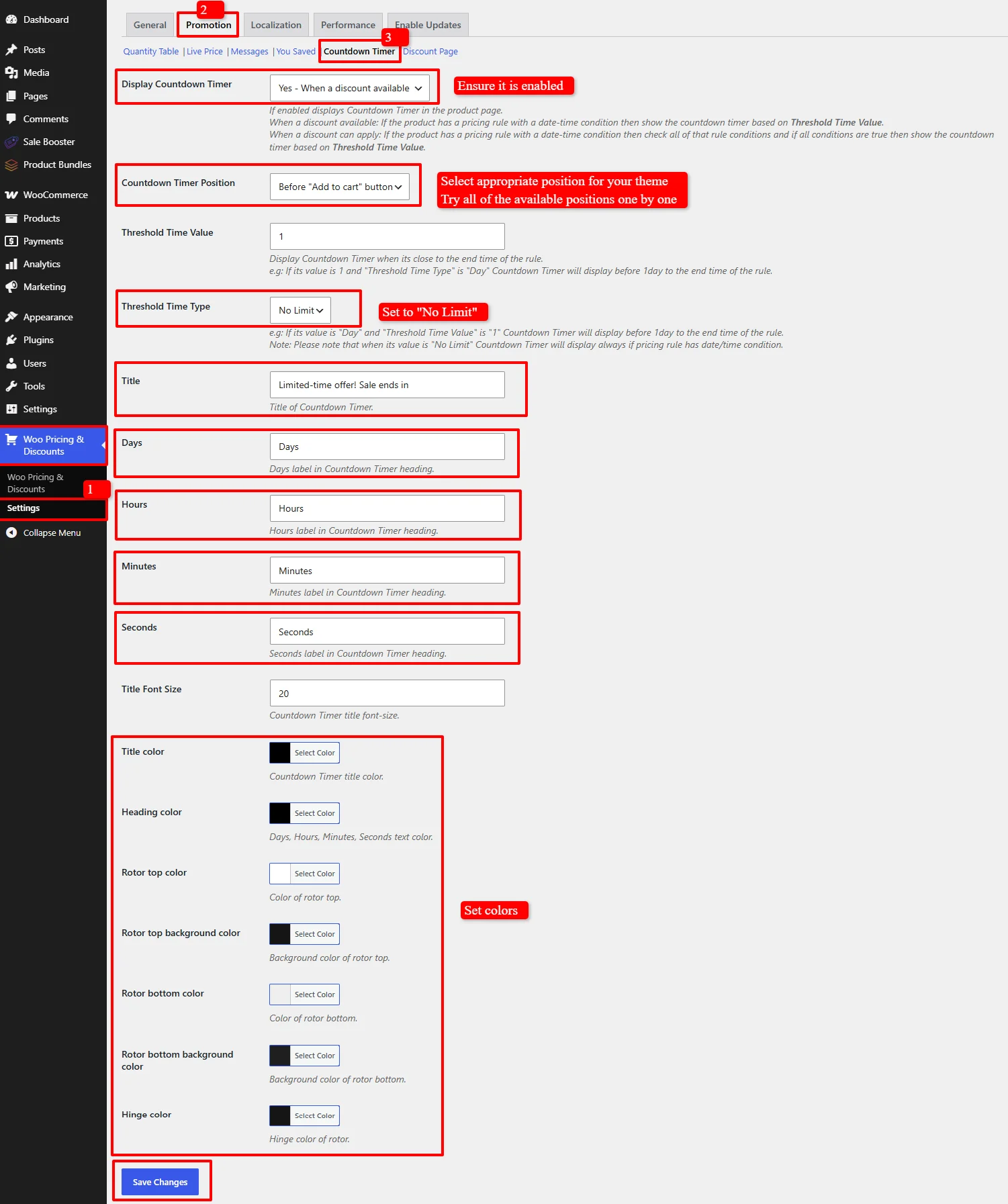
Task: Click the Heading color swatch
Action: tap(280, 813)
